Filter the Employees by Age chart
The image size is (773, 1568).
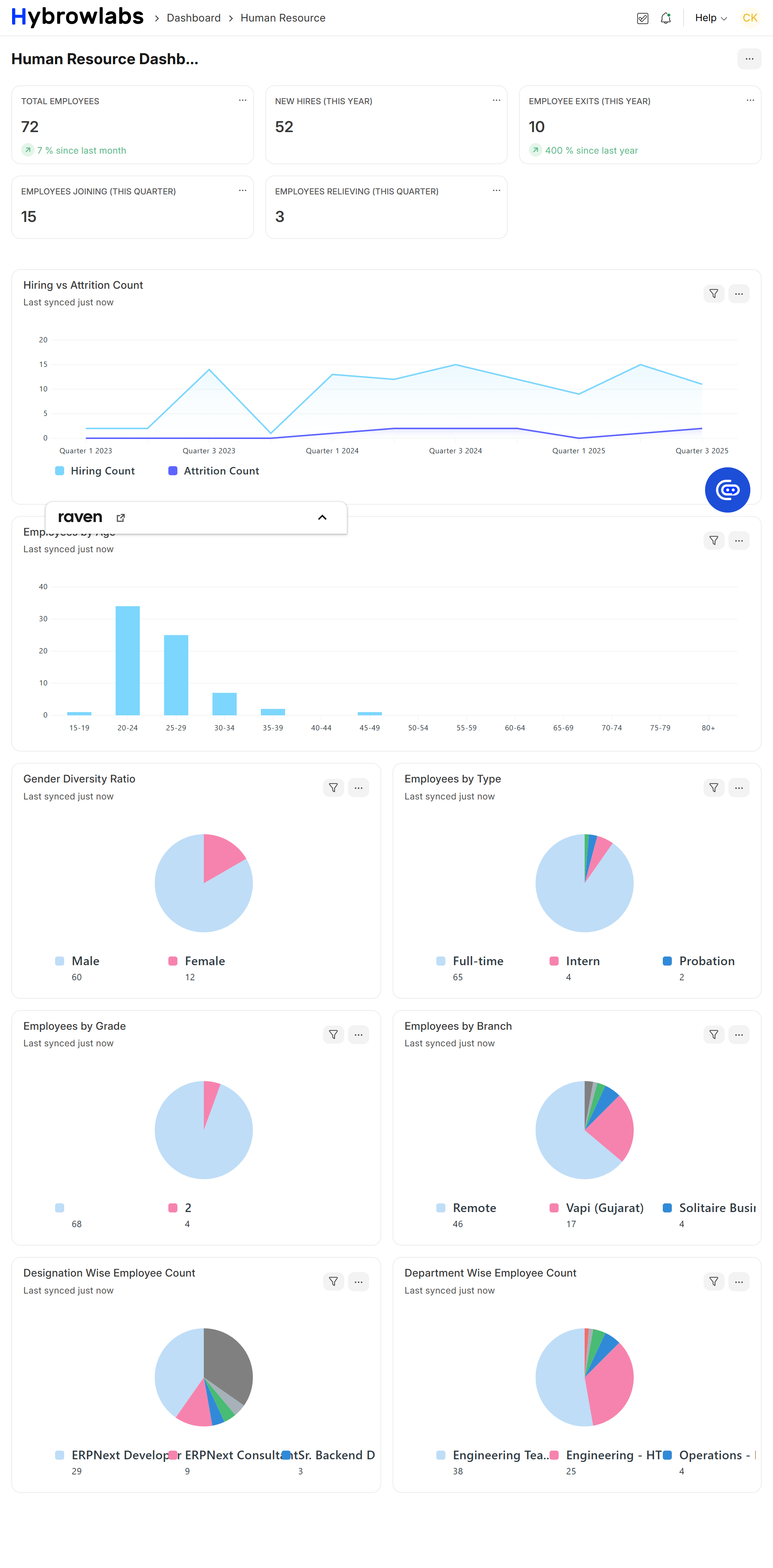(714, 541)
